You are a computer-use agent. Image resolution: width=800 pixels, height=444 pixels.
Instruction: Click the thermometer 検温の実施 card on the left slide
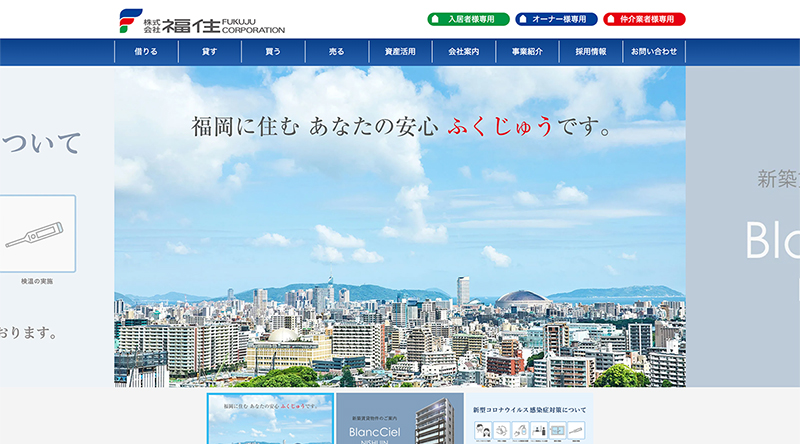coord(37,234)
